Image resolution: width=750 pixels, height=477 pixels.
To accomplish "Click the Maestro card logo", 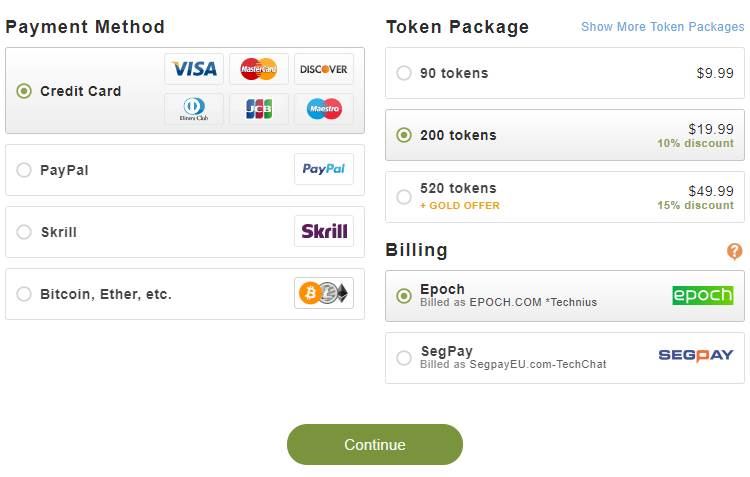I will [x=324, y=109].
